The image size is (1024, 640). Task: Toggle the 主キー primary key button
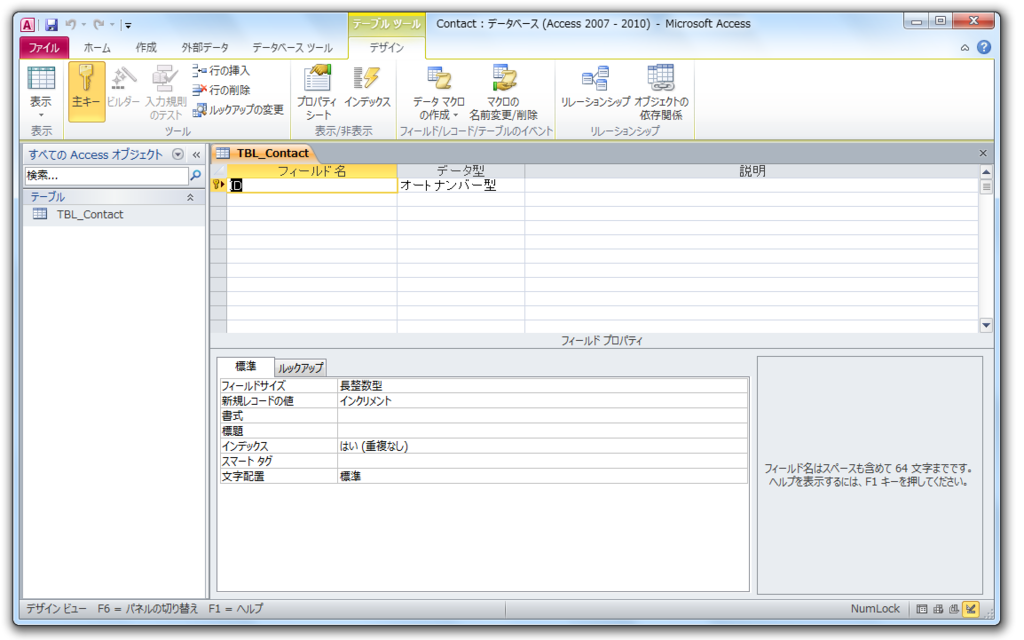click(86, 91)
